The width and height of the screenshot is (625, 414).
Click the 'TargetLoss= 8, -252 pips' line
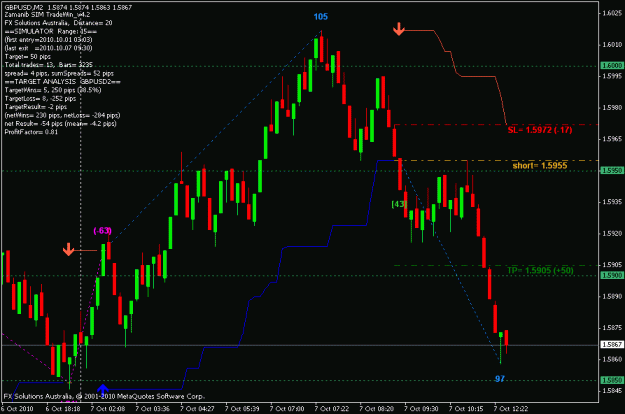(40, 98)
